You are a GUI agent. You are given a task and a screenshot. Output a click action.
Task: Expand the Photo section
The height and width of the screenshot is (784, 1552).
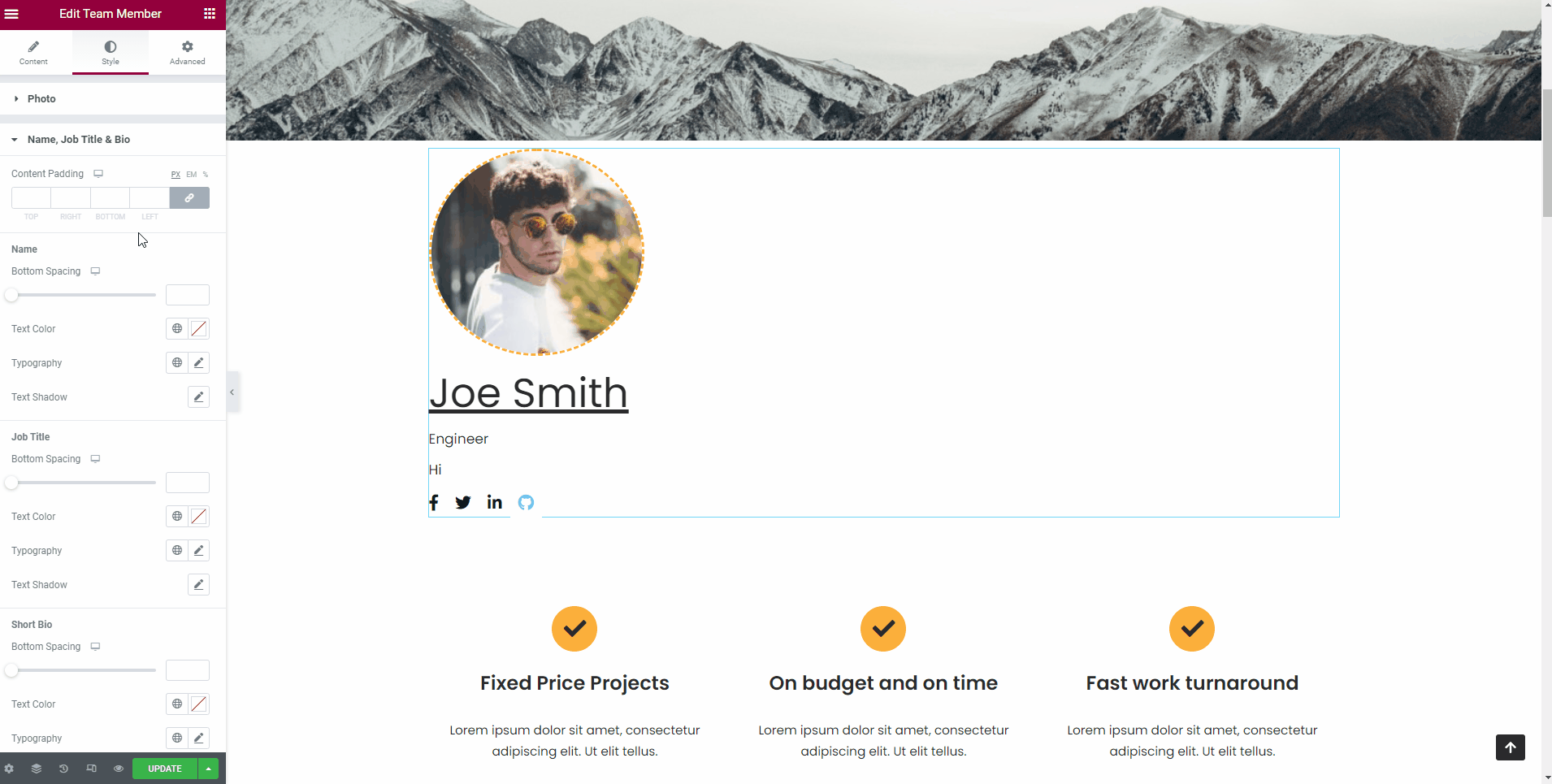pos(41,99)
